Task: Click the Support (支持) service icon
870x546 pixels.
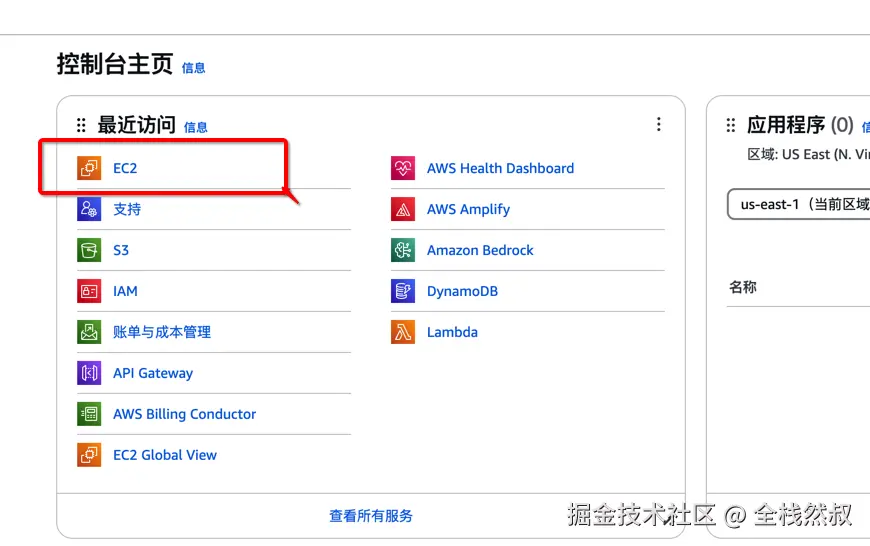Action: click(x=89, y=209)
